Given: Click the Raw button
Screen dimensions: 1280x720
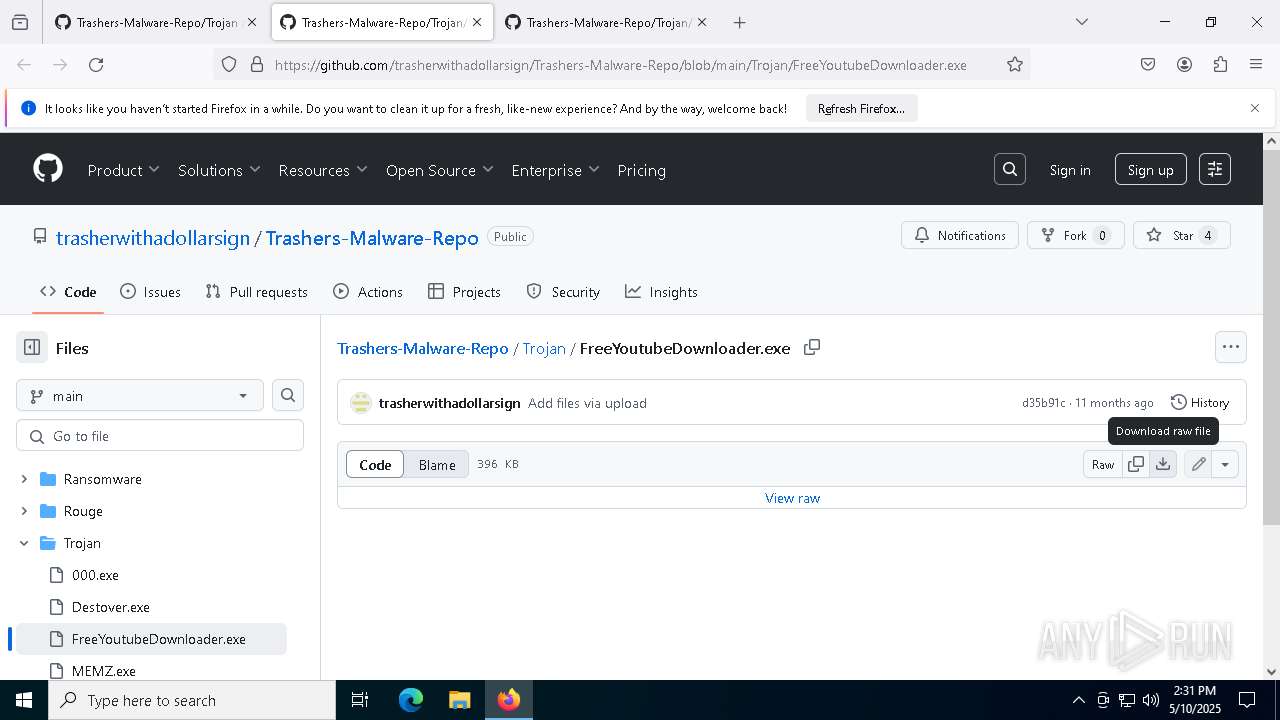Looking at the screenshot, I should click(1103, 464).
